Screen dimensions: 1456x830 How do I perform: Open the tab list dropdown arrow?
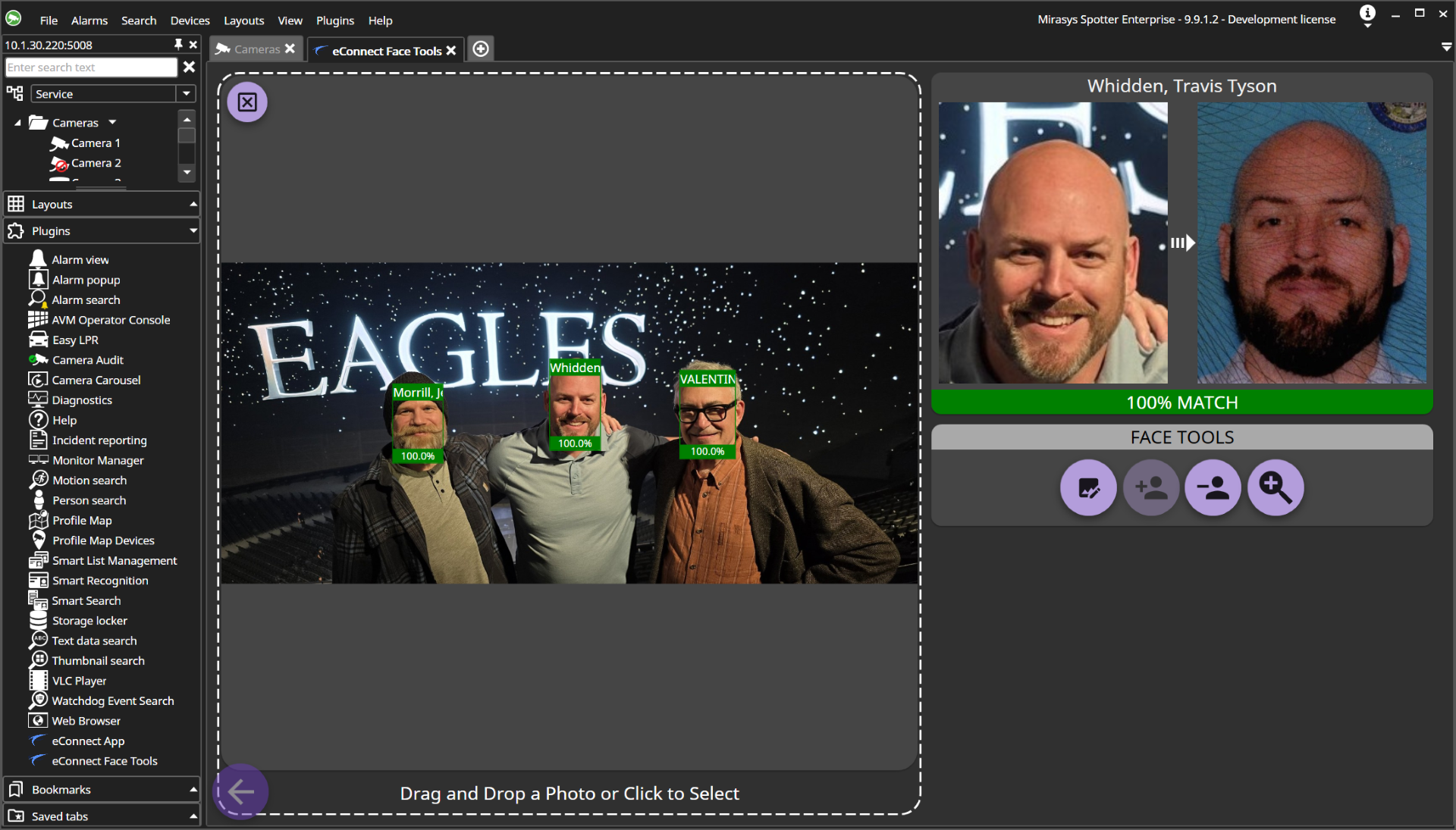click(1446, 47)
